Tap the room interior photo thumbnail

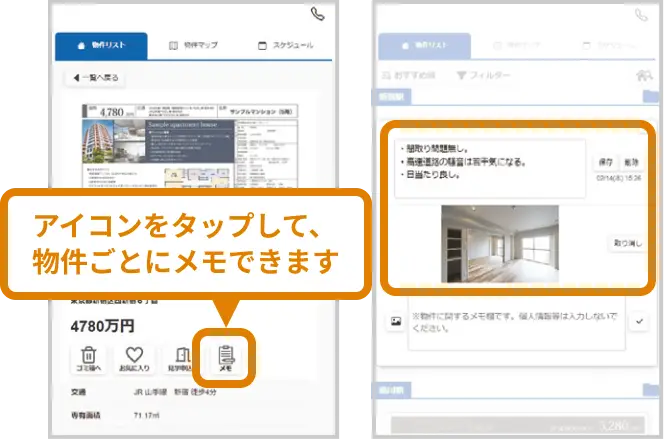click(498, 243)
